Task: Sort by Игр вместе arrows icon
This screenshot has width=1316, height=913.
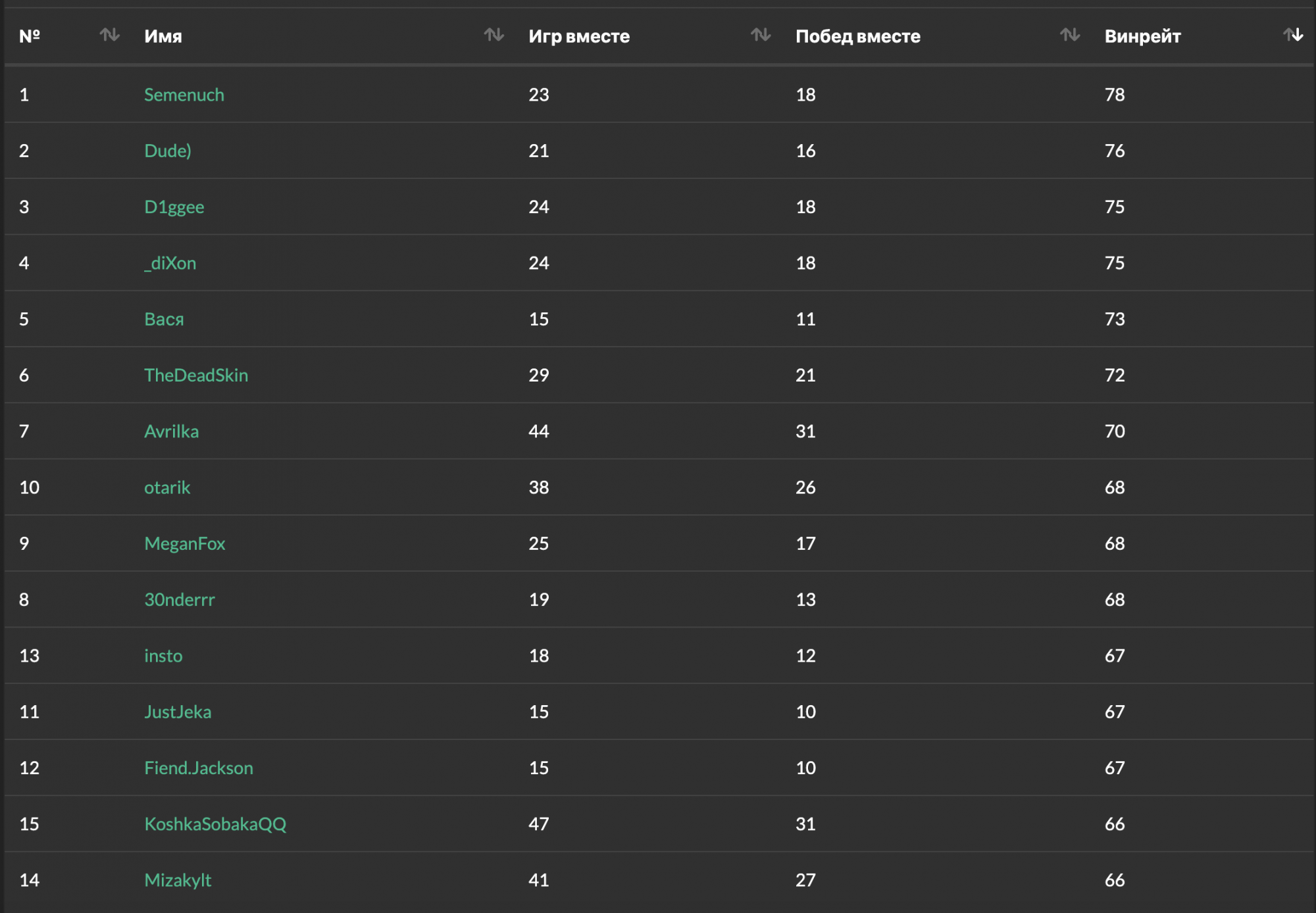Action: (760, 35)
